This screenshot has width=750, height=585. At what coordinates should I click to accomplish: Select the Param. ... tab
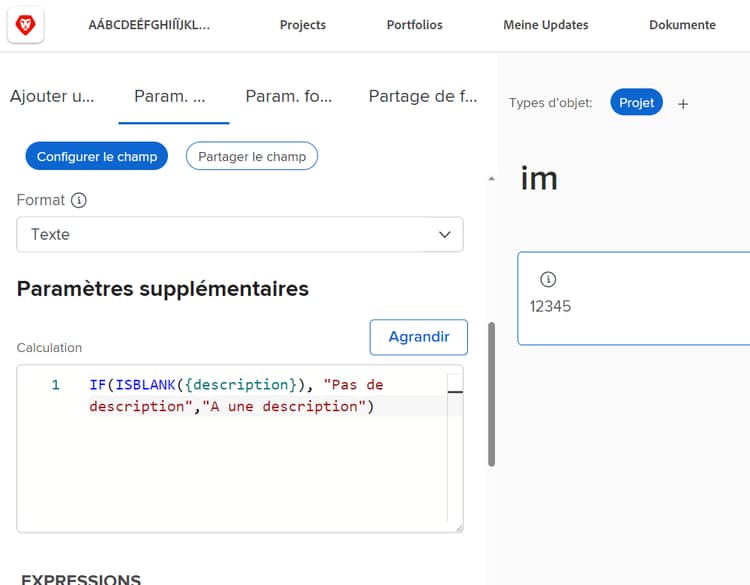170,96
